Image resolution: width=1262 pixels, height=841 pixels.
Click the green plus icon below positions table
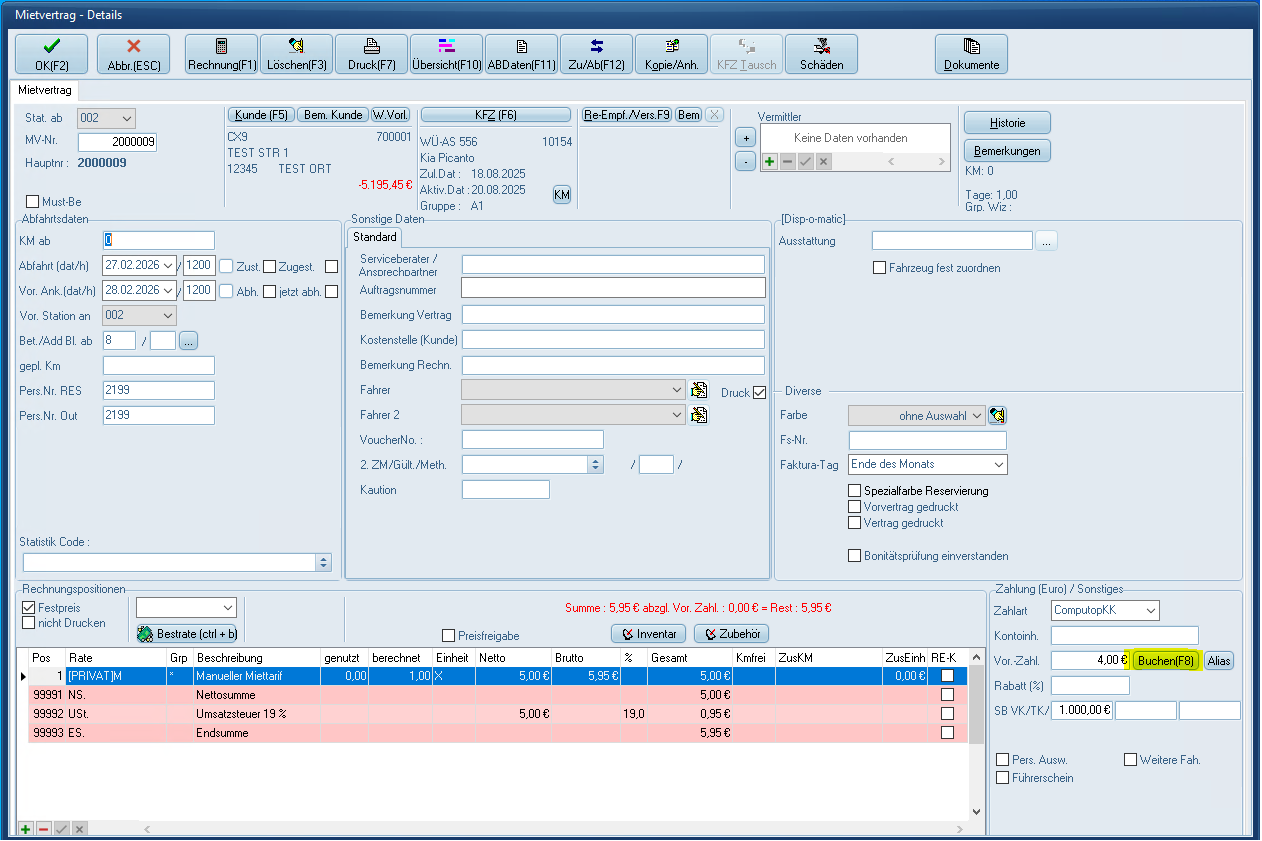pos(25,829)
